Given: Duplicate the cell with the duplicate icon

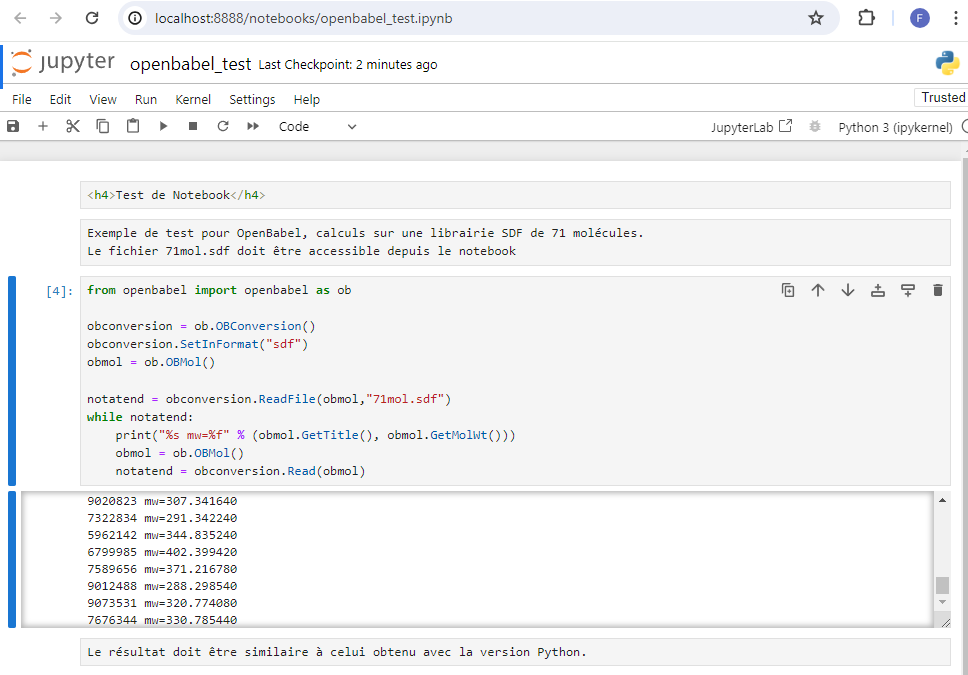Looking at the screenshot, I should 788,290.
